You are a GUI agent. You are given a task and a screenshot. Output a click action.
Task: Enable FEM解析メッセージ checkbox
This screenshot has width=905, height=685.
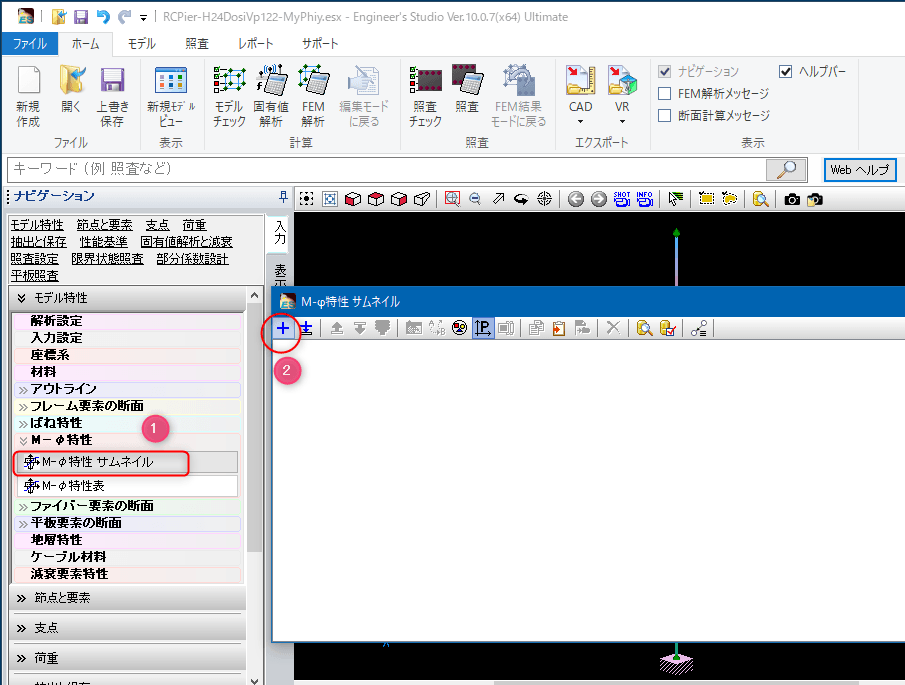[x=665, y=94]
